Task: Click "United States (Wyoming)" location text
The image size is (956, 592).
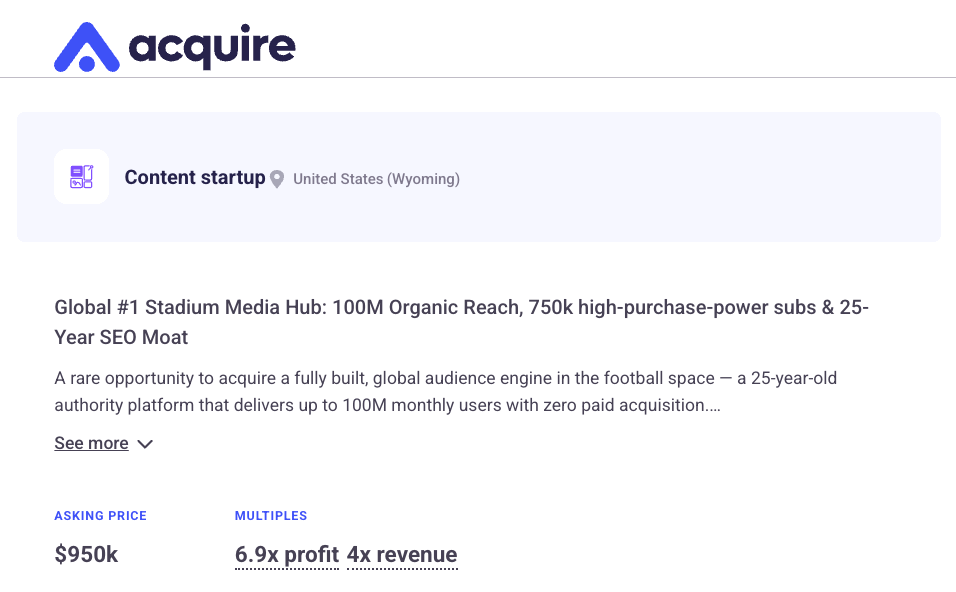Action: [376, 179]
